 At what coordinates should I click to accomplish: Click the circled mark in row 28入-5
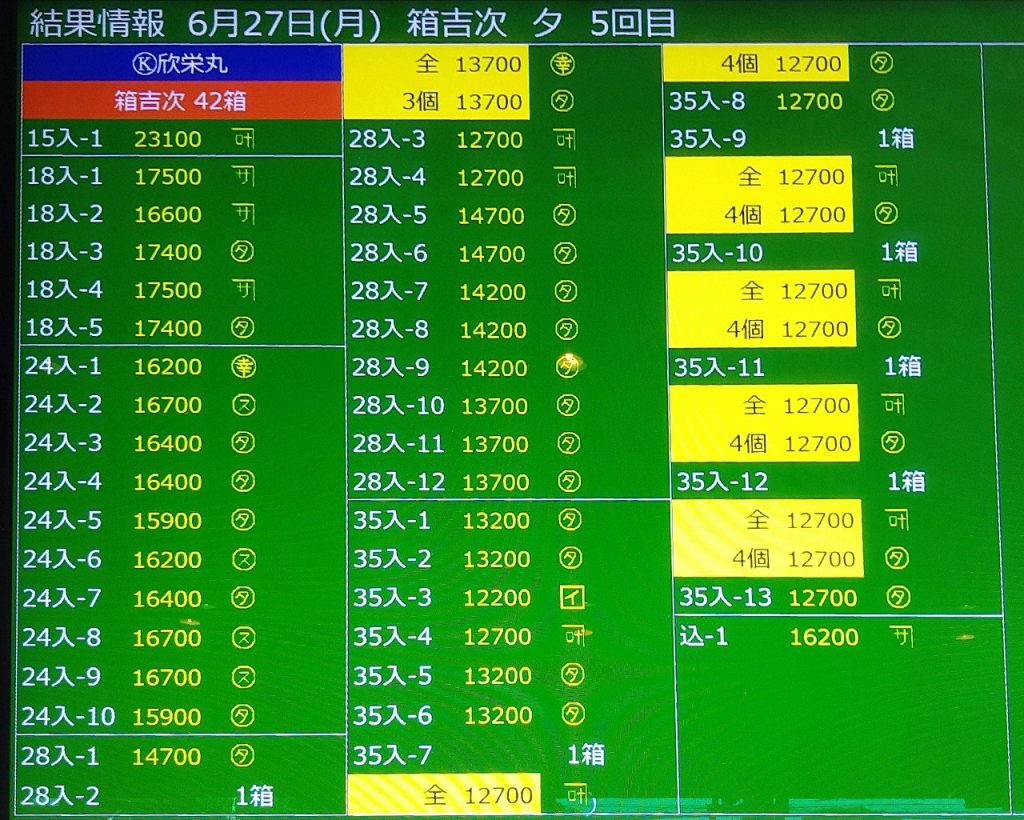566,215
